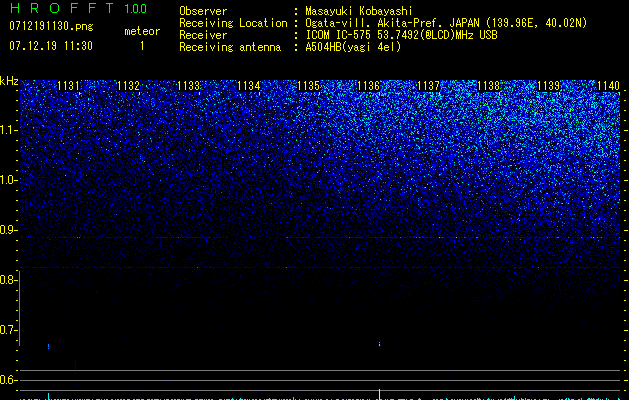Click the 0.8 kHz axis label
Viewport: 629px width, 400px height.
[x=8, y=280]
